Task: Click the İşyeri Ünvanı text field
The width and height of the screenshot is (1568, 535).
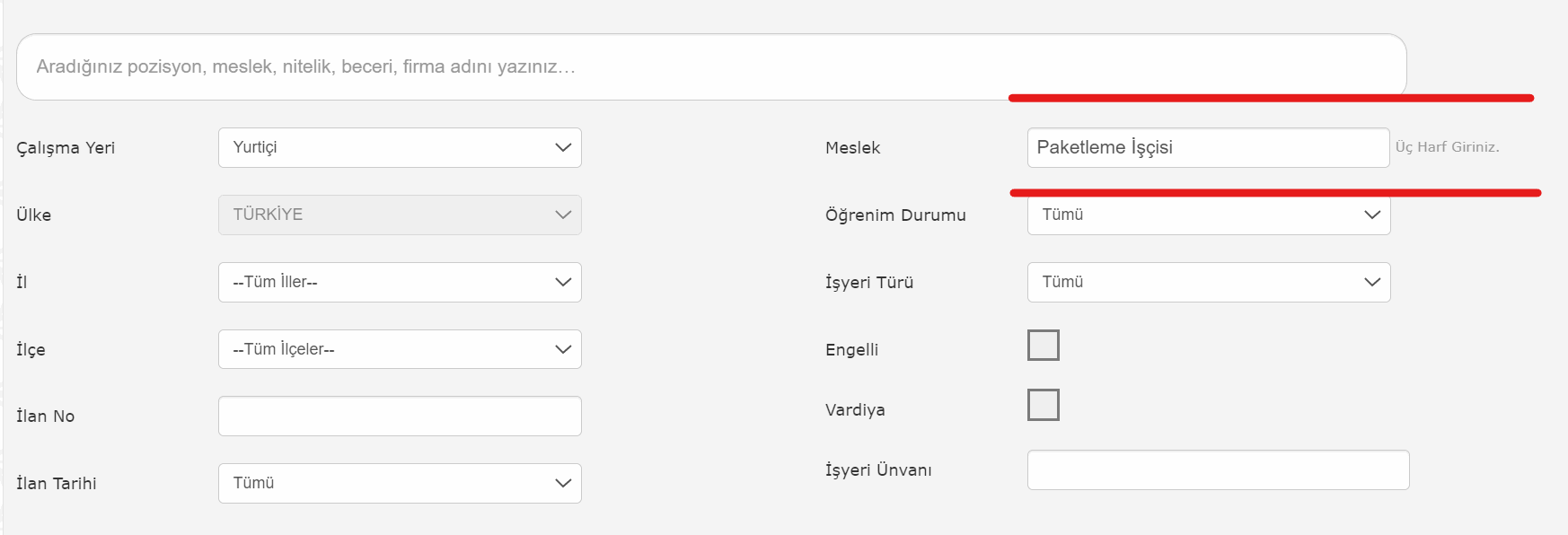Action: 1218,469
